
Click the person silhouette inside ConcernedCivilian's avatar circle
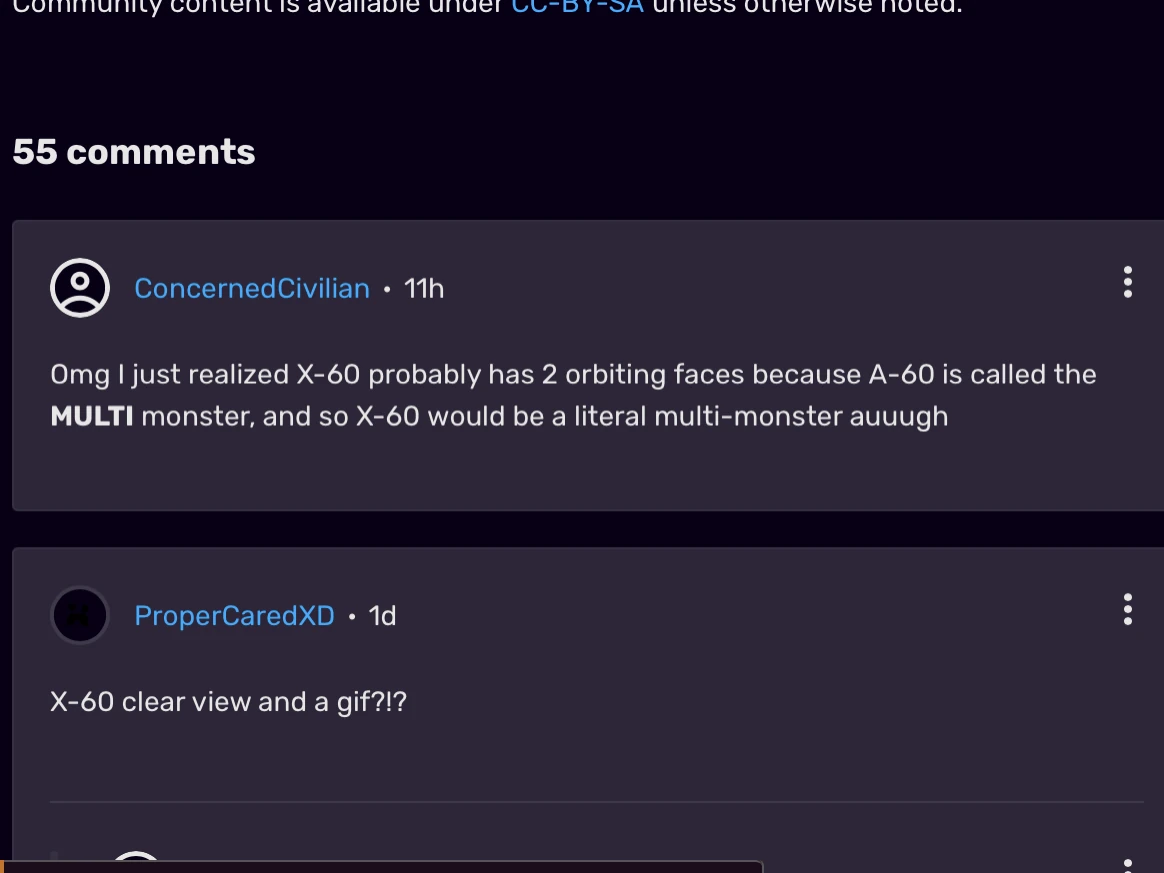[79, 287]
